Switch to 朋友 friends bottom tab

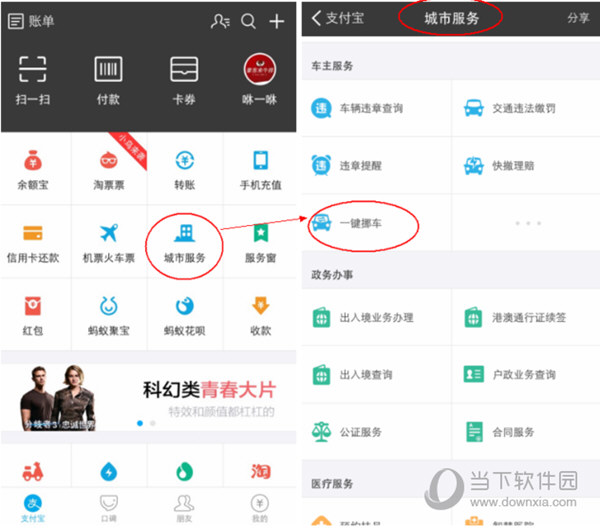click(x=184, y=509)
